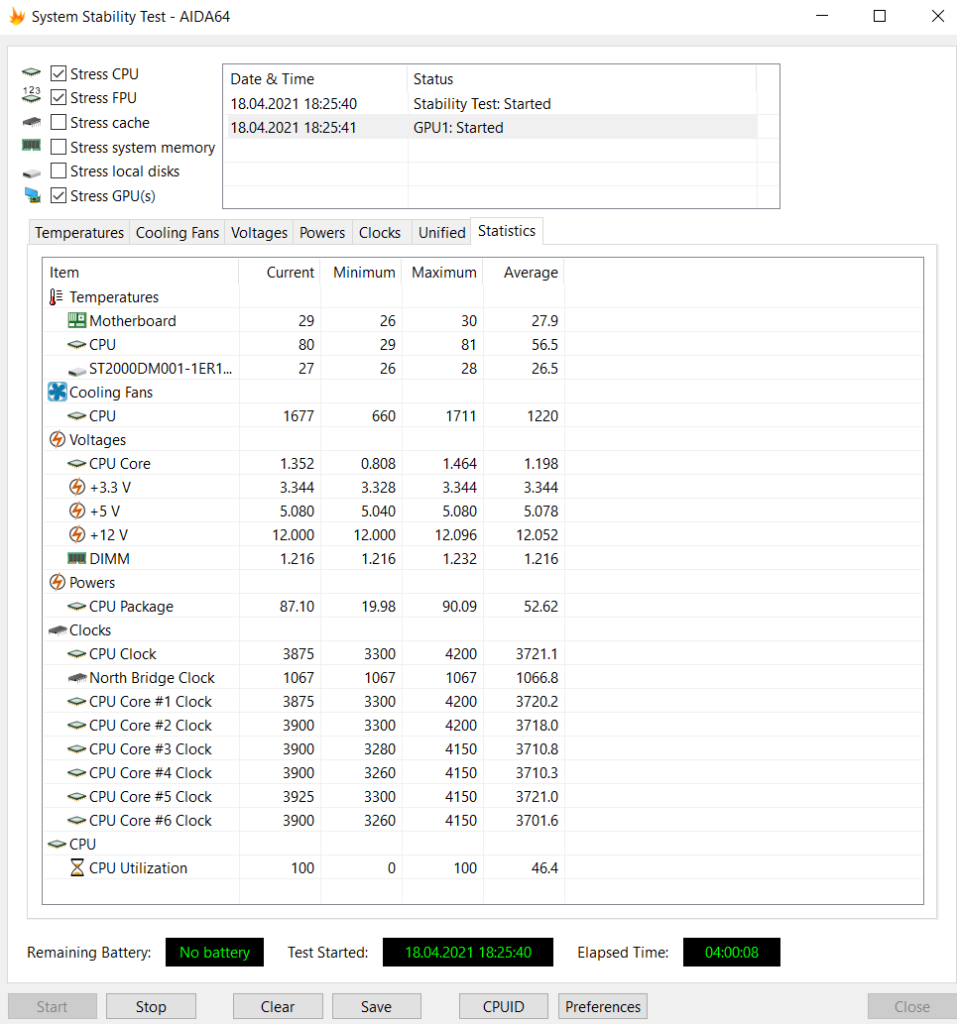Open the Unified tab
Screen dimensions: 957x1024
click(x=442, y=232)
